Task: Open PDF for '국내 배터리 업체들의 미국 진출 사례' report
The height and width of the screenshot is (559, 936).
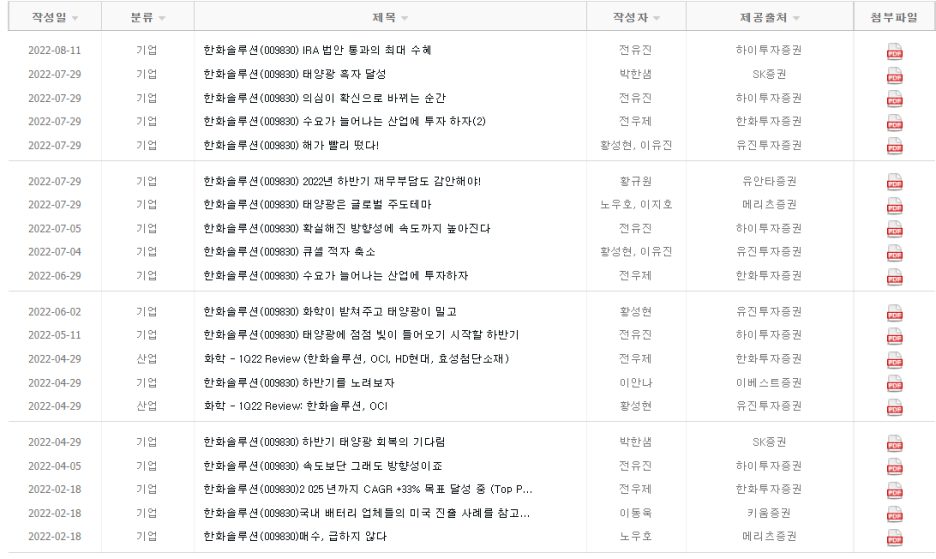Action: (894, 514)
